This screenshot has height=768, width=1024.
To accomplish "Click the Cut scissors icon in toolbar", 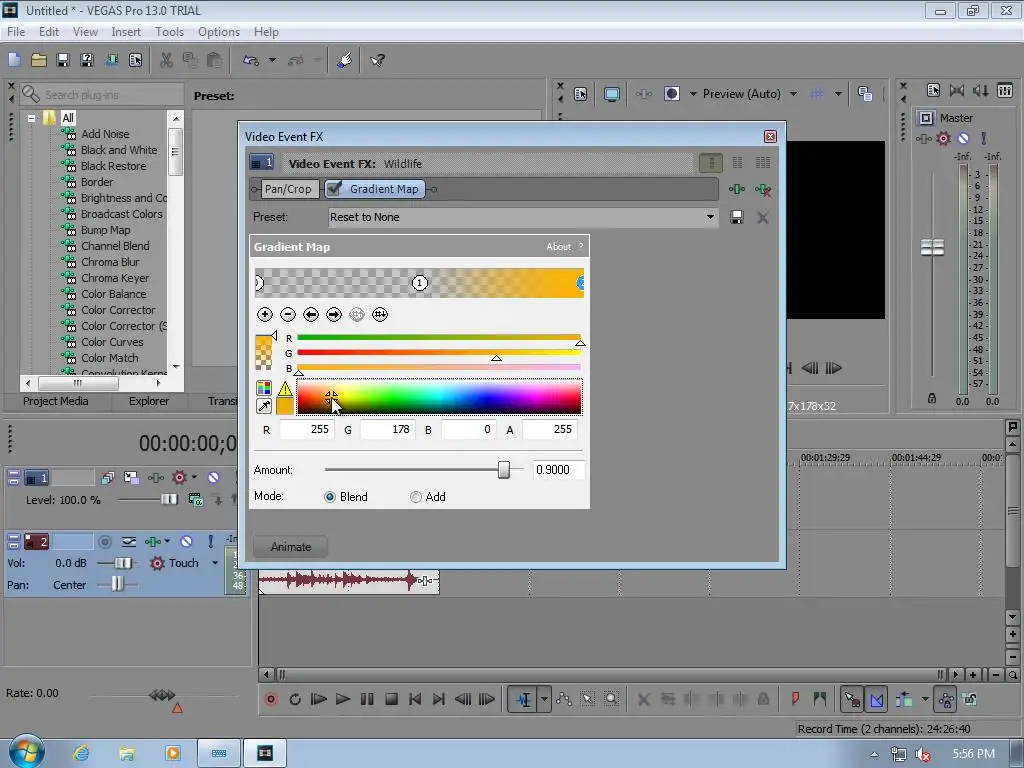I will click(x=166, y=60).
